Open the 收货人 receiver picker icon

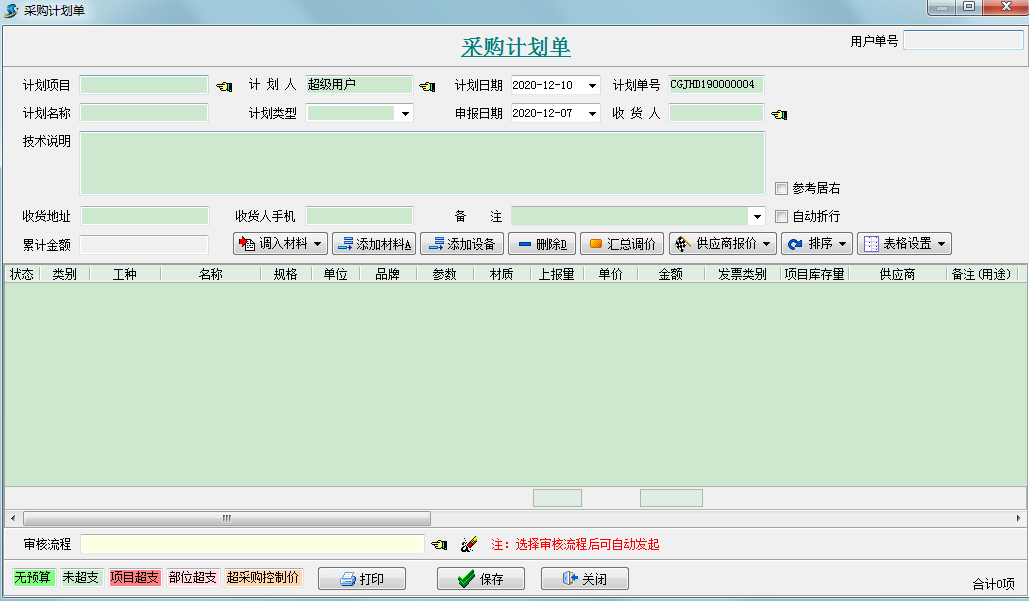[778, 113]
